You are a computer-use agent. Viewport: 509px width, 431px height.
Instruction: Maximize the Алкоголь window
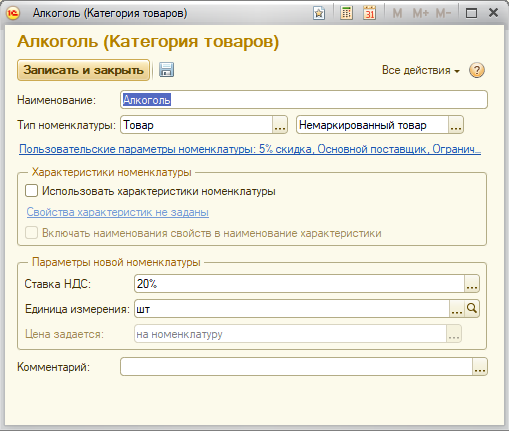coord(471,13)
